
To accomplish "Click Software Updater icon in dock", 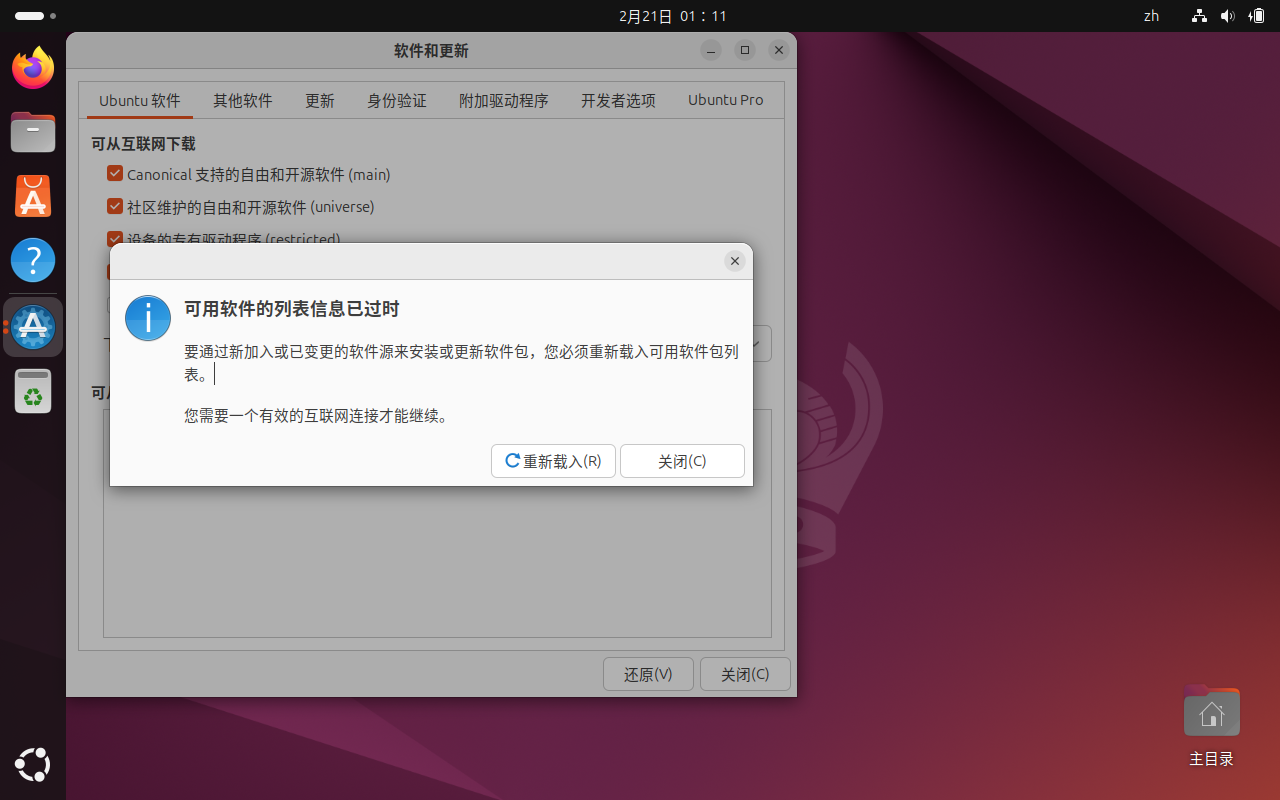I will [33, 327].
